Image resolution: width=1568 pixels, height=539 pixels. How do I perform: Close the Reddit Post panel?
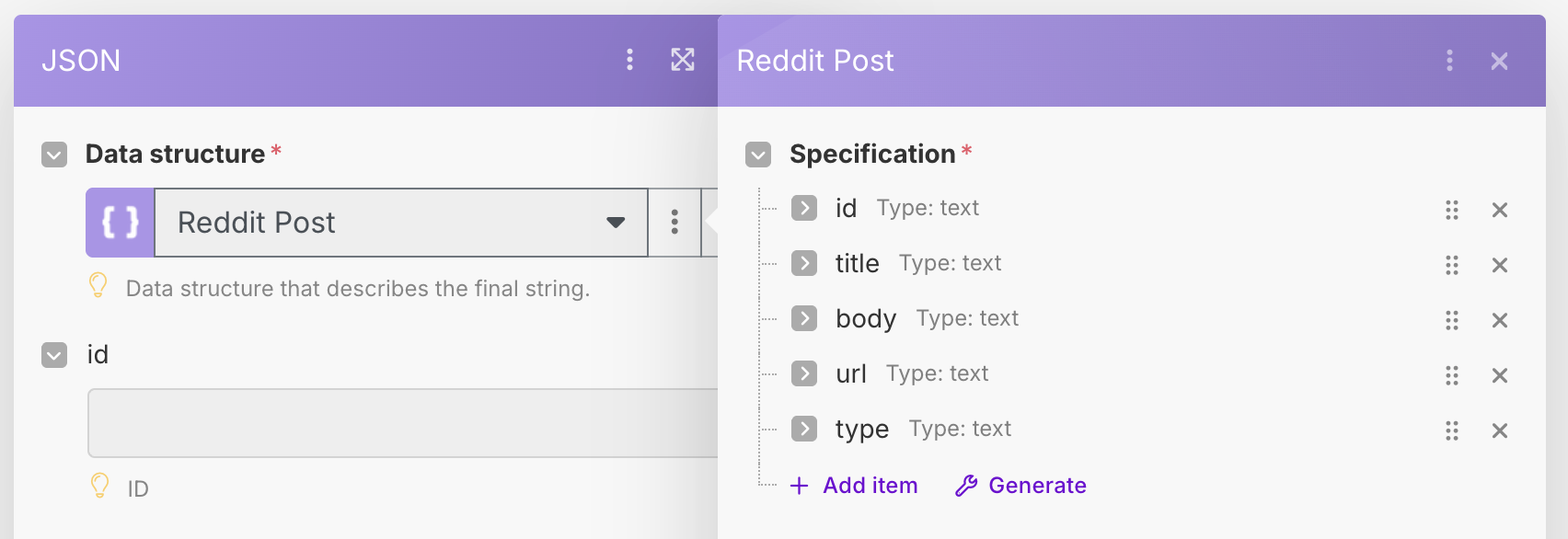tap(1499, 61)
